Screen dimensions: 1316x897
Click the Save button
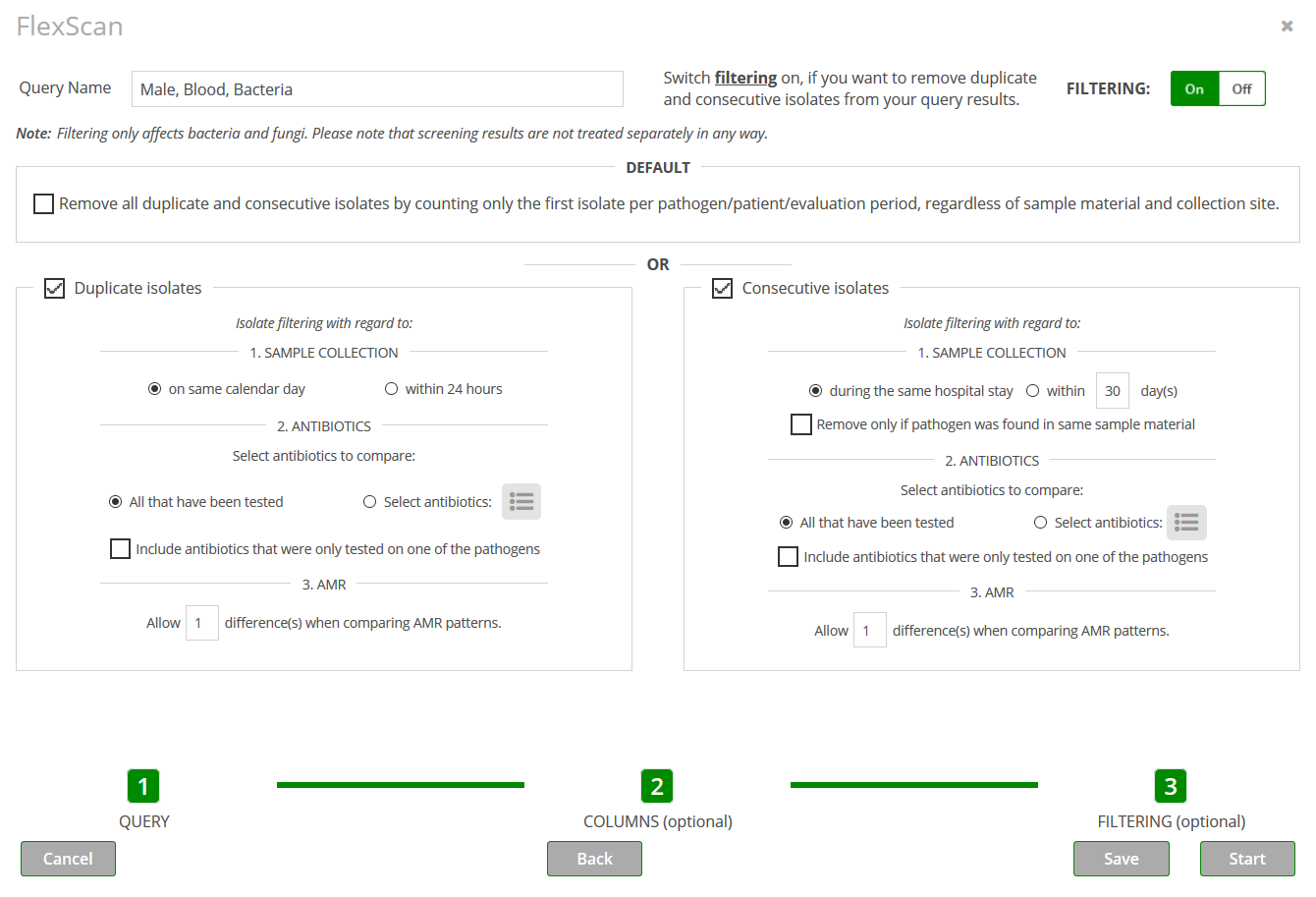coord(1122,859)
